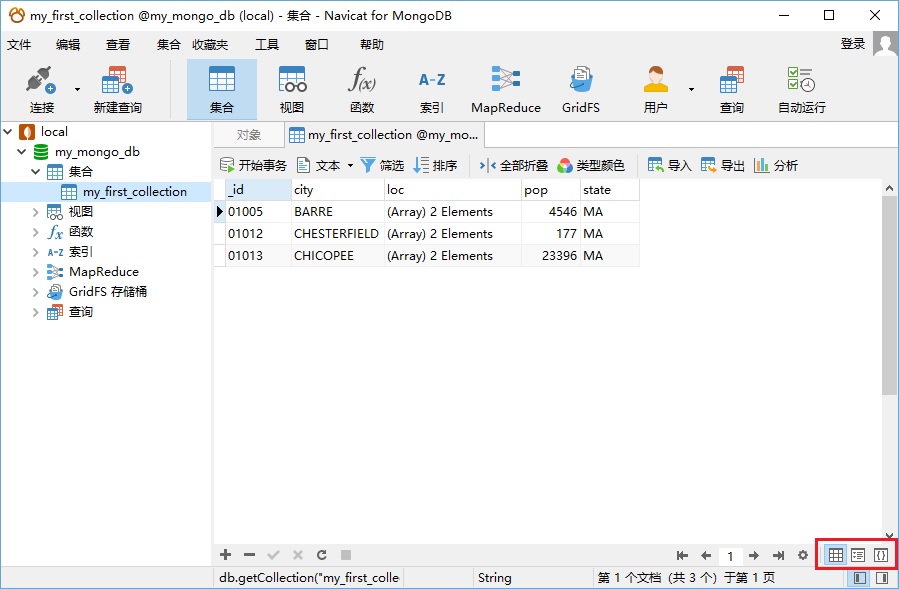Open the User toolbar icon

(655, 89)
